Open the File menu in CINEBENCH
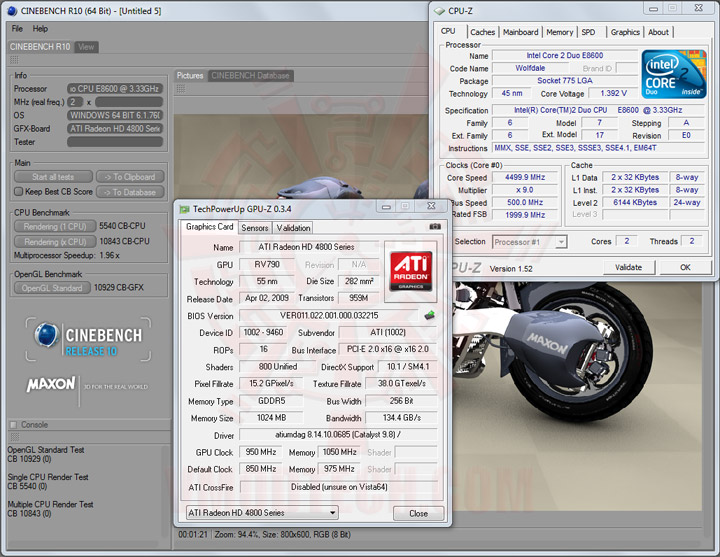Screen dimensions: 720x557 pos(17,28)
